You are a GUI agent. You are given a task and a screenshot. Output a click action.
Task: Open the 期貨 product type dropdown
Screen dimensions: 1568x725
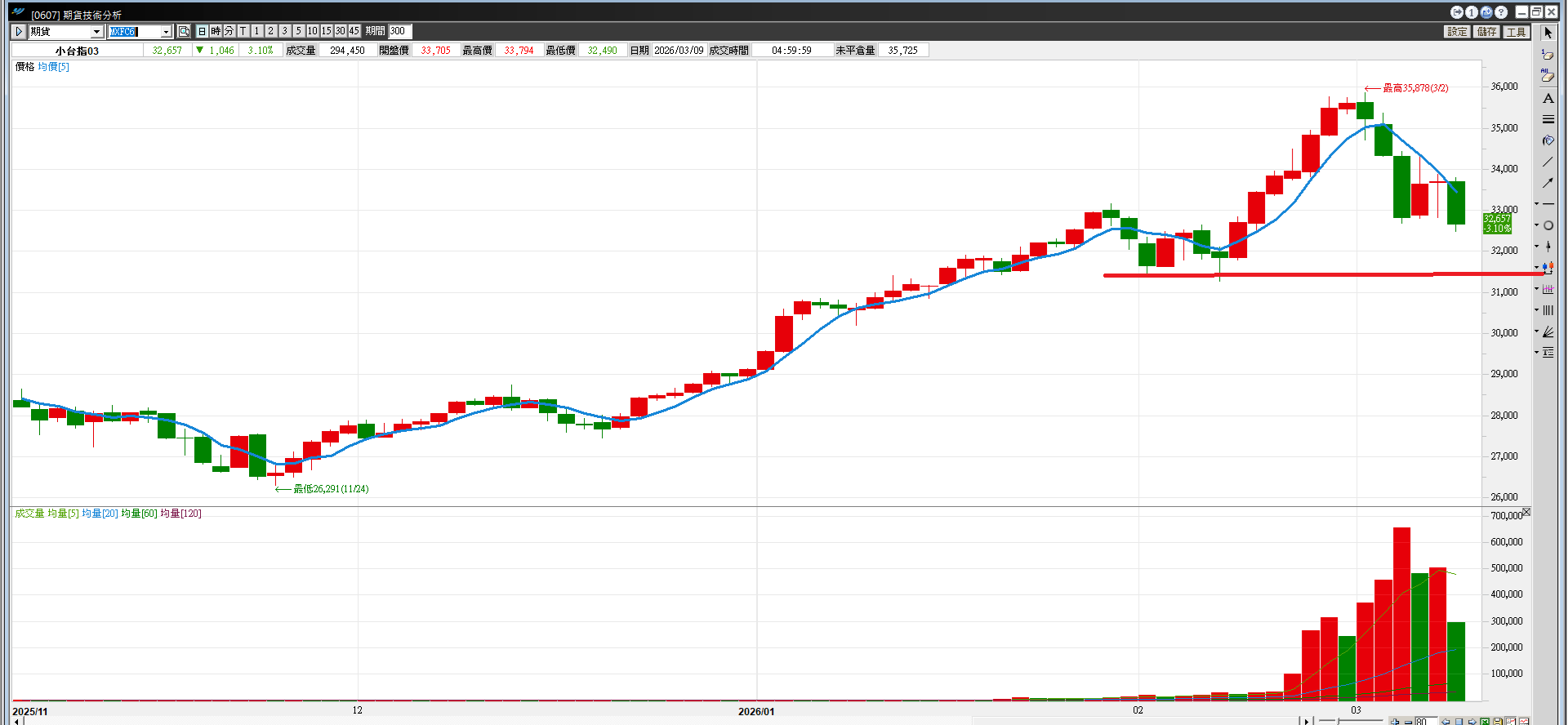pos(96,31)
